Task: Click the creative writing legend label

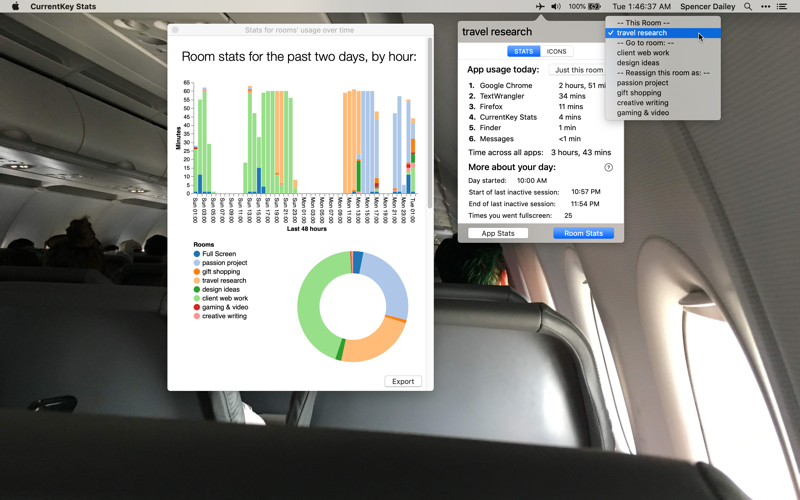Action: pos(224,316)
